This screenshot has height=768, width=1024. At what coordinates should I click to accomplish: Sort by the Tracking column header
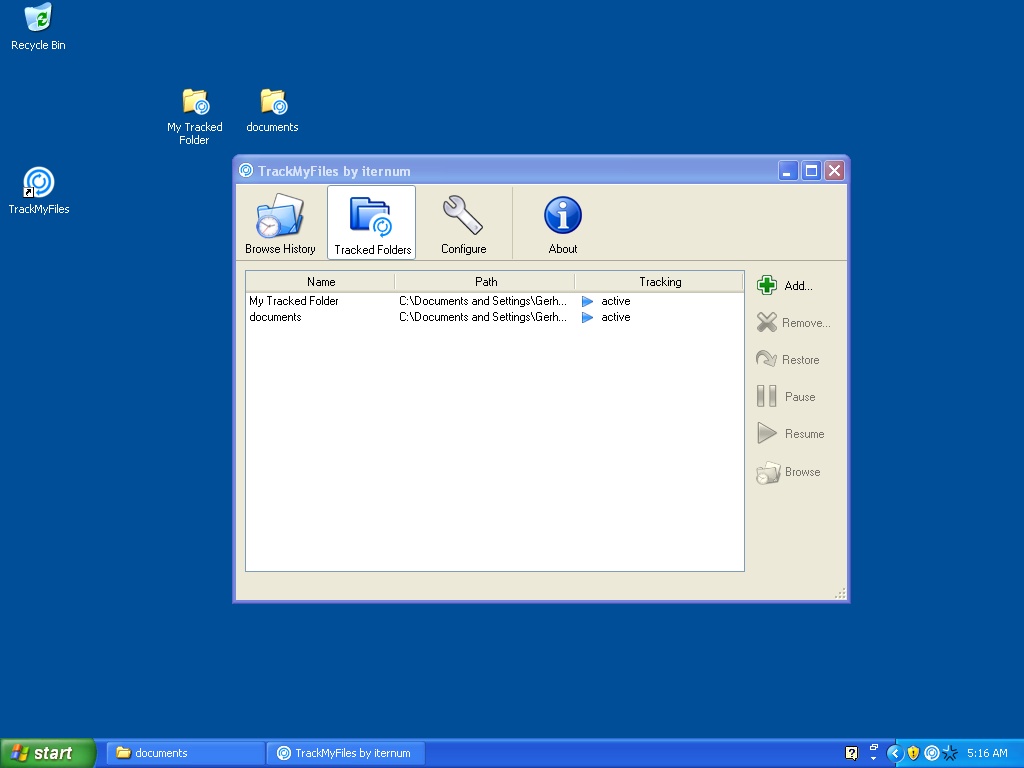click(660, 281)
